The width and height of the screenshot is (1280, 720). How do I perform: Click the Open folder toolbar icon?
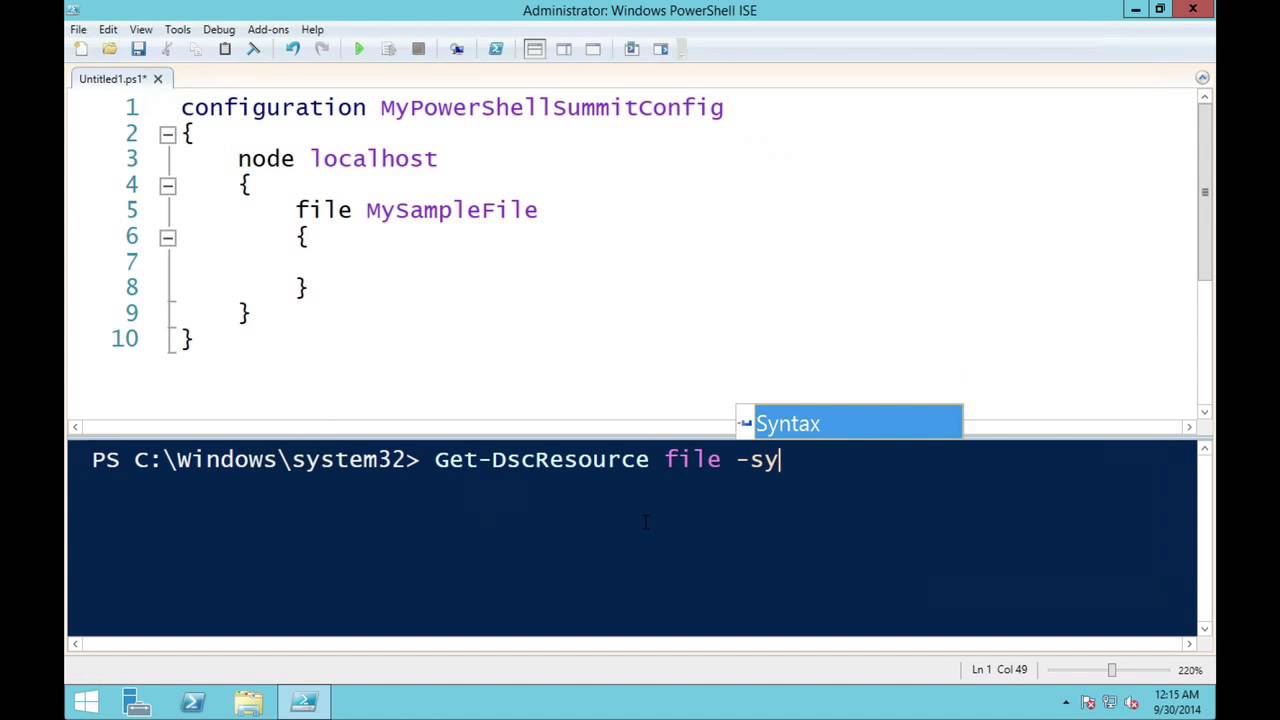point(109,49)
